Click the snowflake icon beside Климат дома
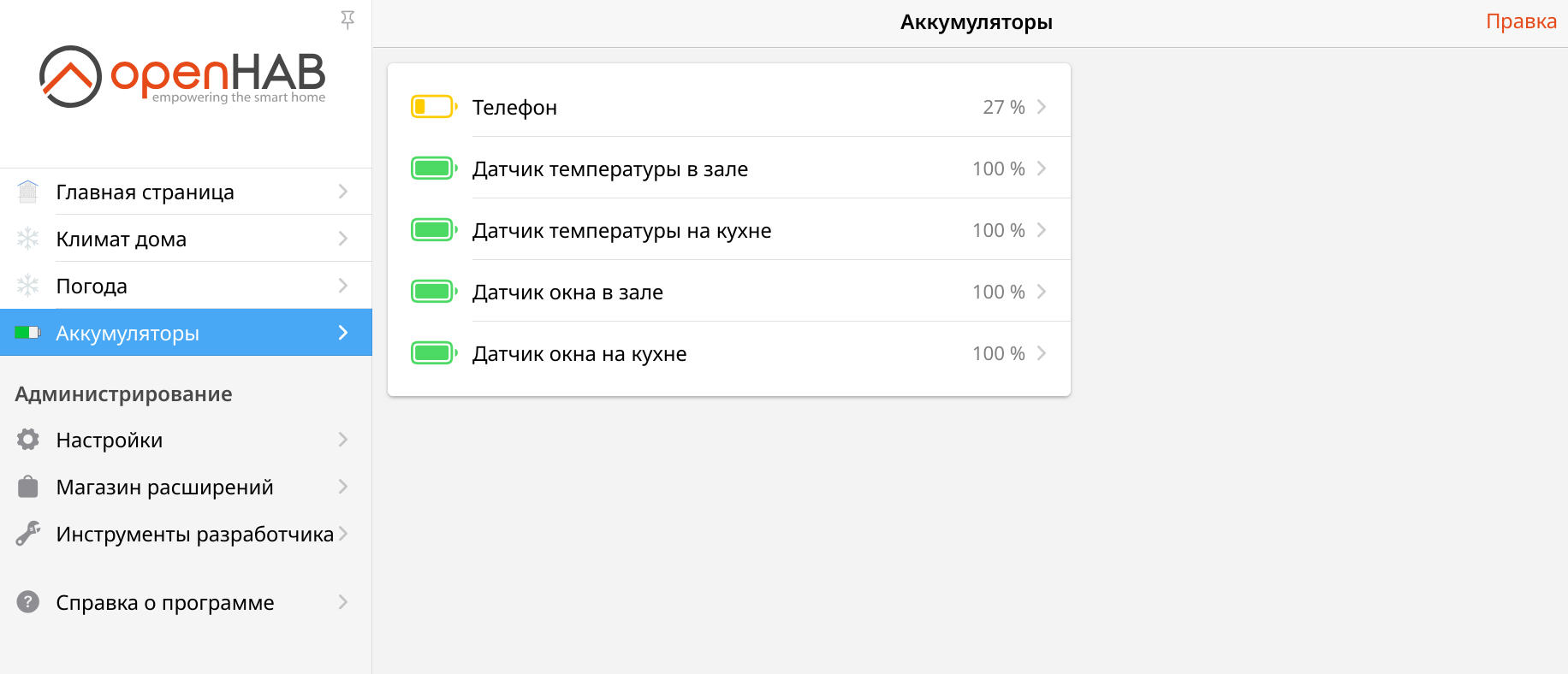Screen dimensions: 1568x674 28,239
